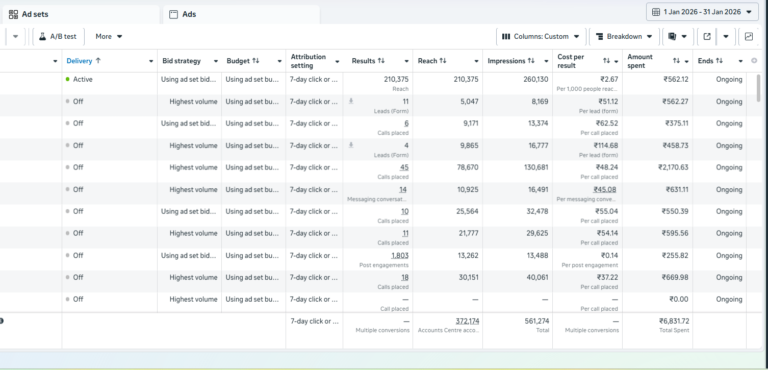Open export options caret beside export icon

726,36
